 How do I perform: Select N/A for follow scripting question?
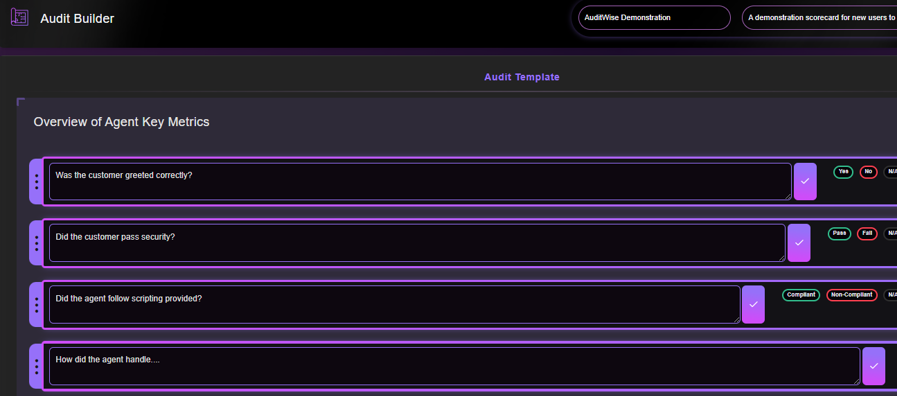click(890, 295)
